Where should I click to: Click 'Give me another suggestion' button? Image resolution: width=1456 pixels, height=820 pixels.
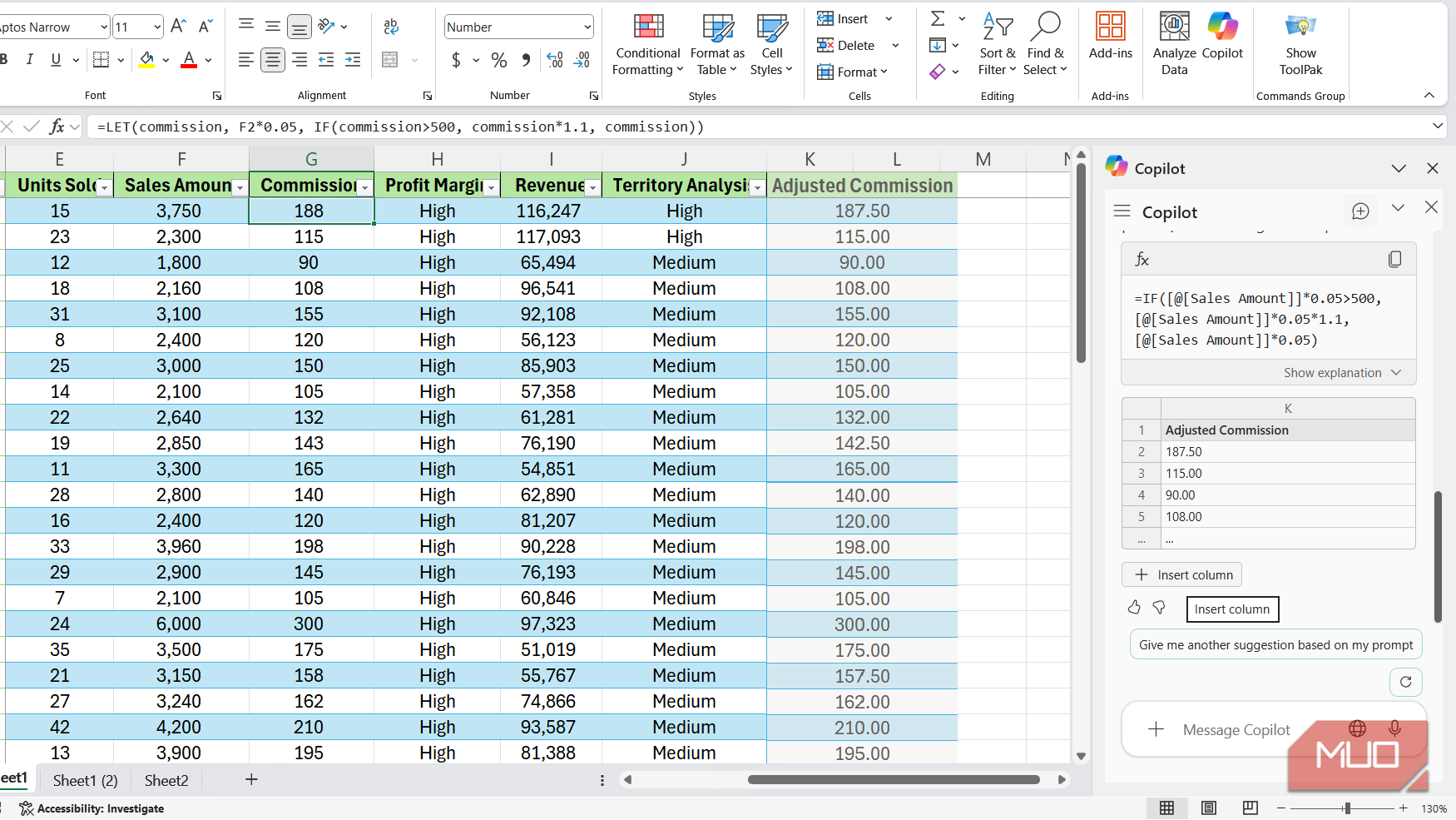pyautogui.click(x=1275, y=645)
